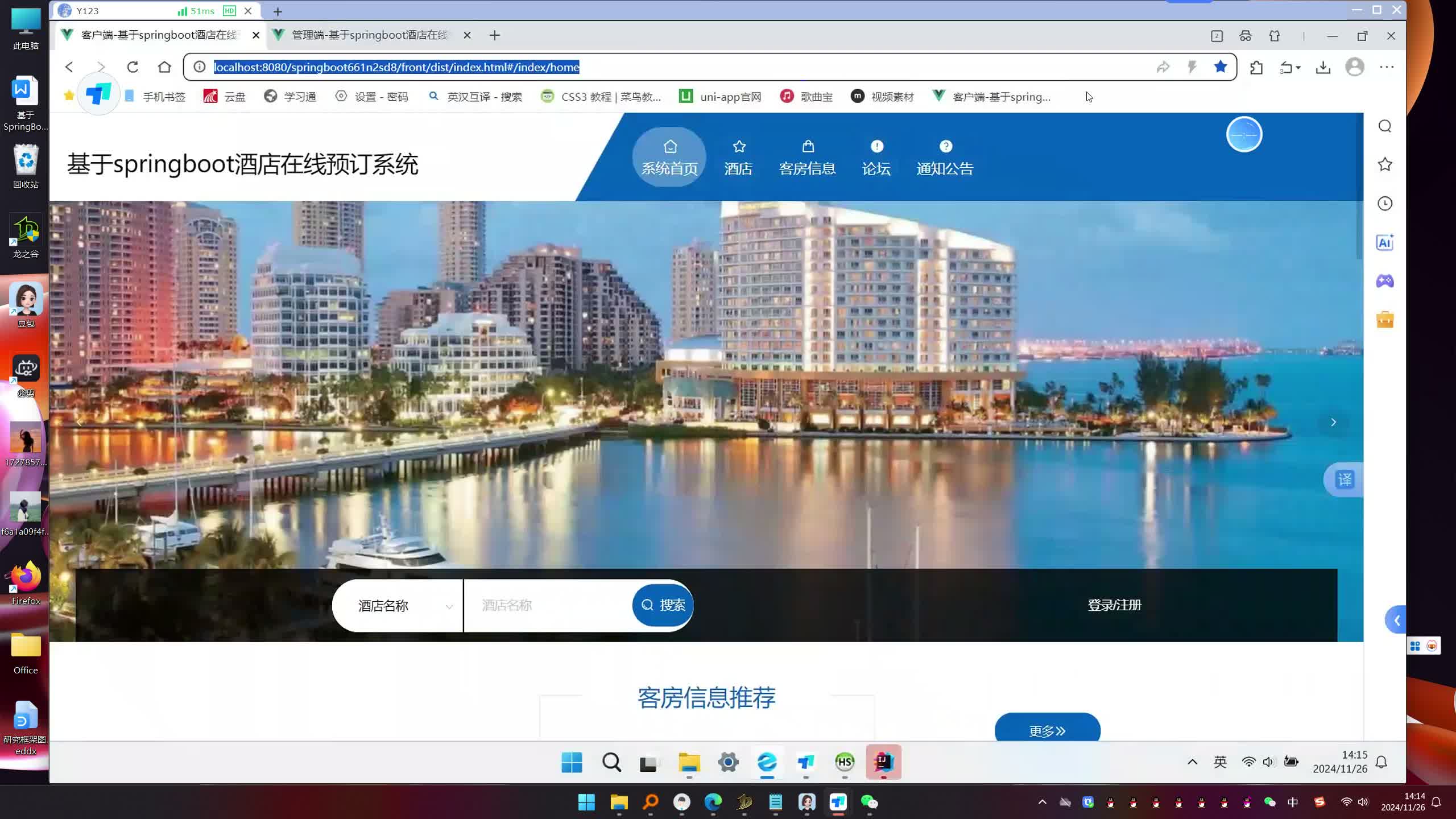Click the sidebar history clock icon
Screen dimensions: 1456x819
(x=1384, y=204)
